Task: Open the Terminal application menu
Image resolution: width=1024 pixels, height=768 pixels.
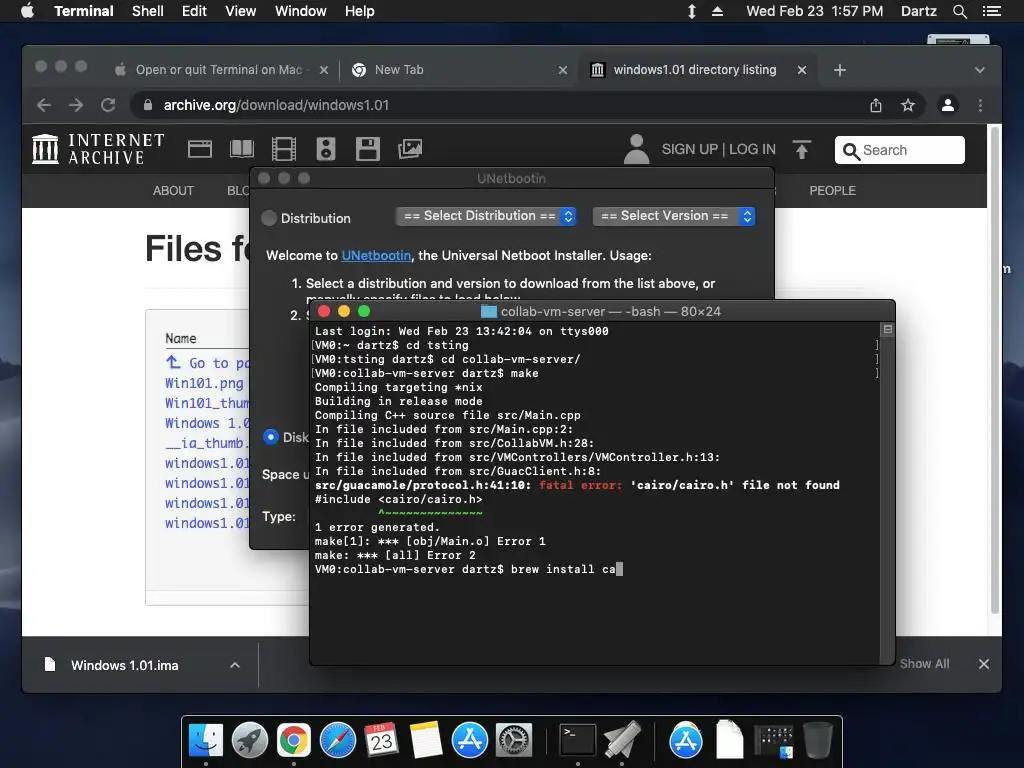Action: pyautogui.click(x=84, y=11)
